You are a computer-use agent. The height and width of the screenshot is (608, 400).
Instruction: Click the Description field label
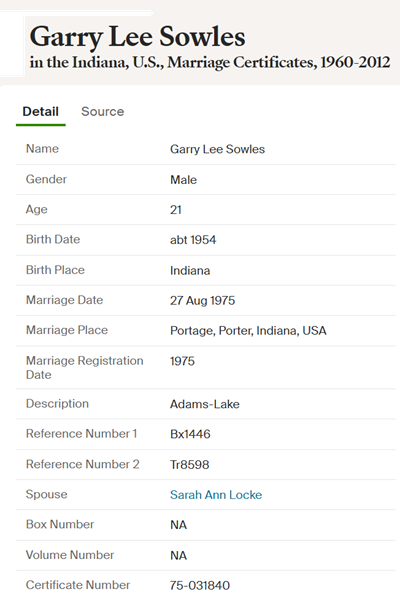point(57,404)
